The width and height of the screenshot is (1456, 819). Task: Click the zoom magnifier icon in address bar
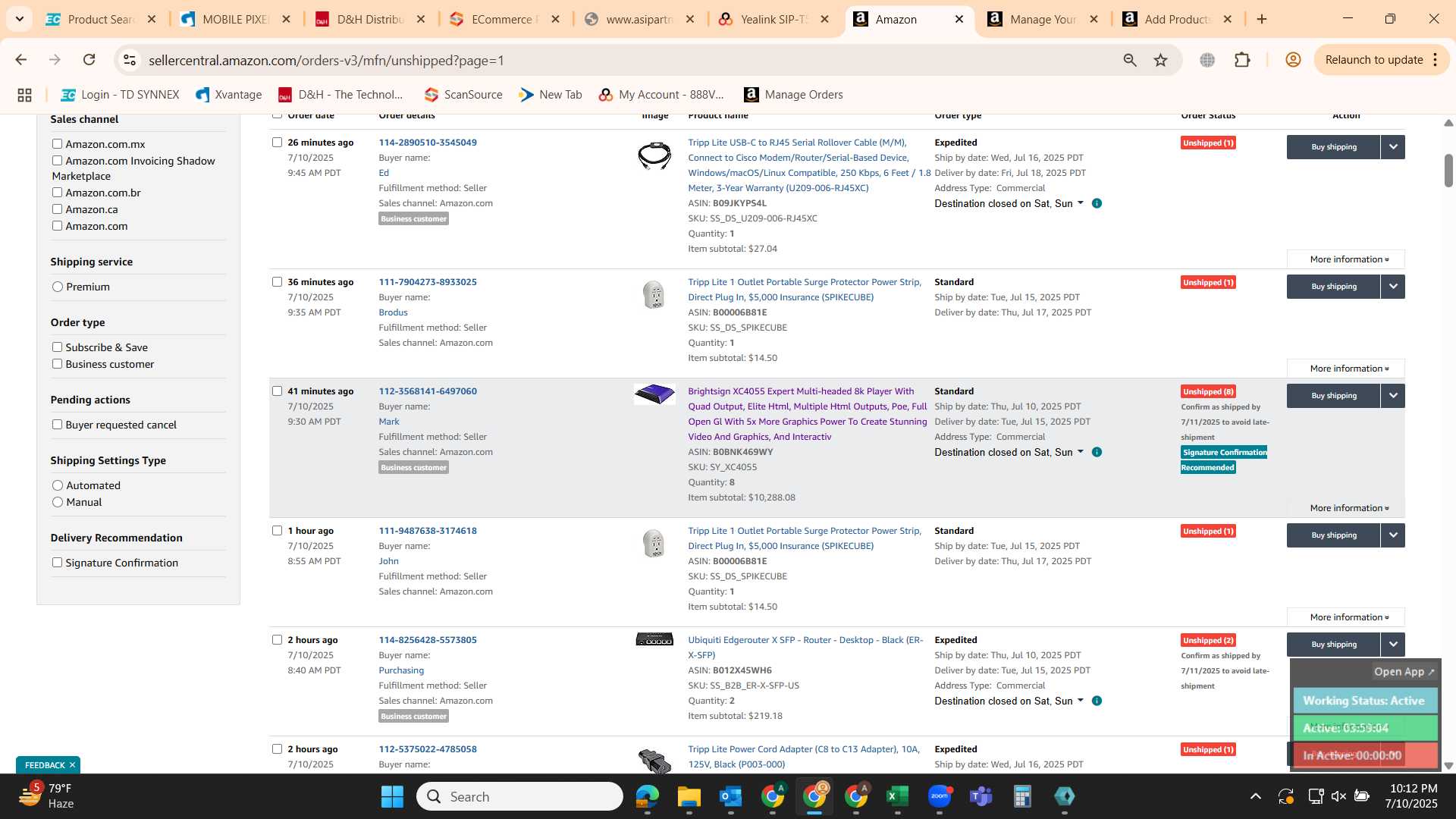(1130, 60)
